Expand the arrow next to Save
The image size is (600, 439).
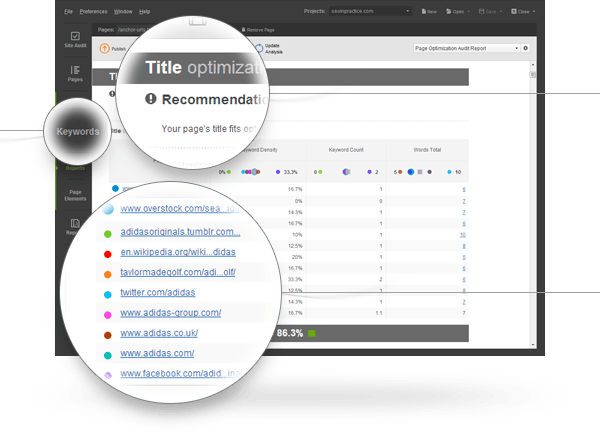[x=501, y=11]
